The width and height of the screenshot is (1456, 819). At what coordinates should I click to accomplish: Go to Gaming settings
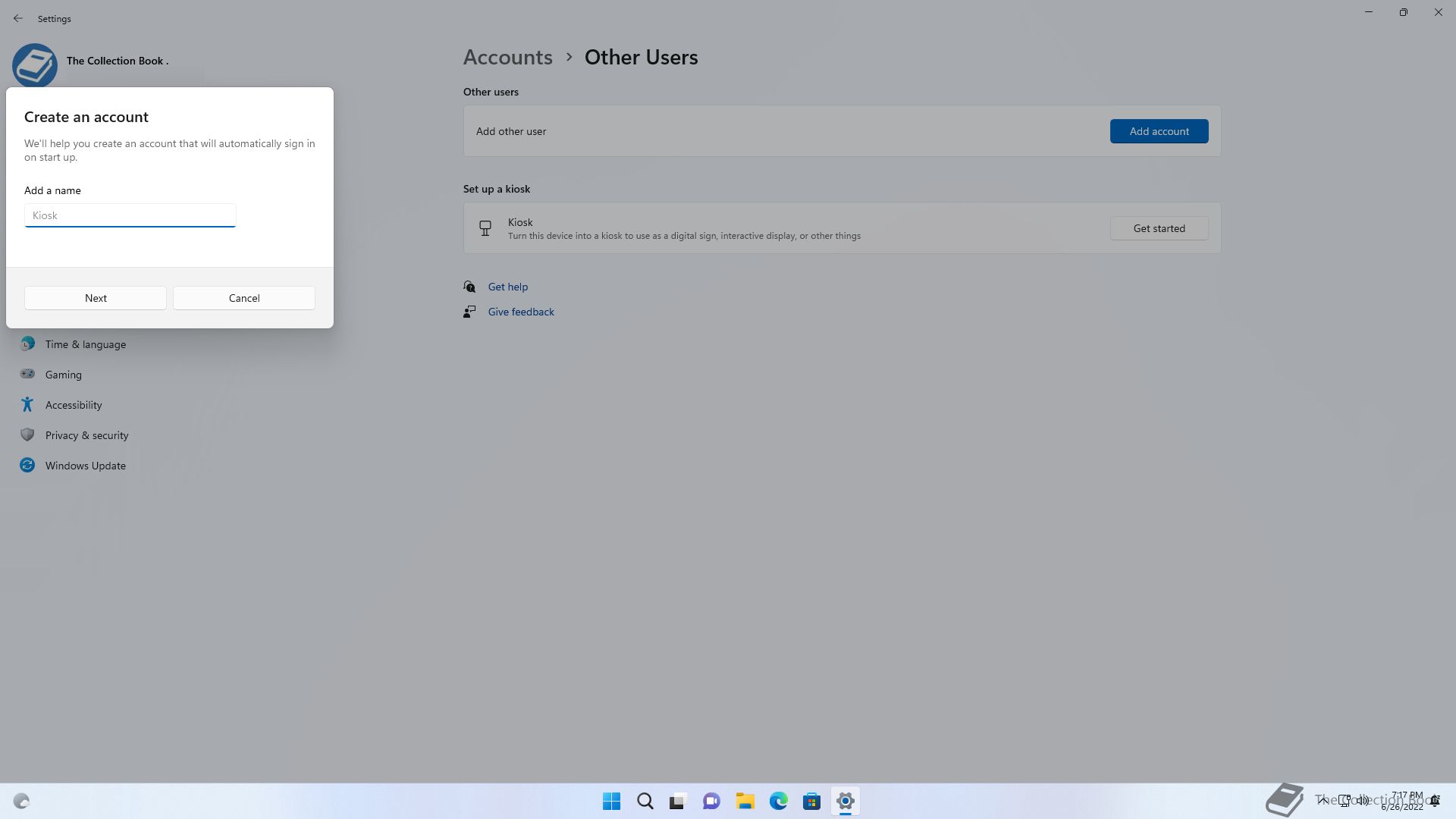[x=63, y=375]
